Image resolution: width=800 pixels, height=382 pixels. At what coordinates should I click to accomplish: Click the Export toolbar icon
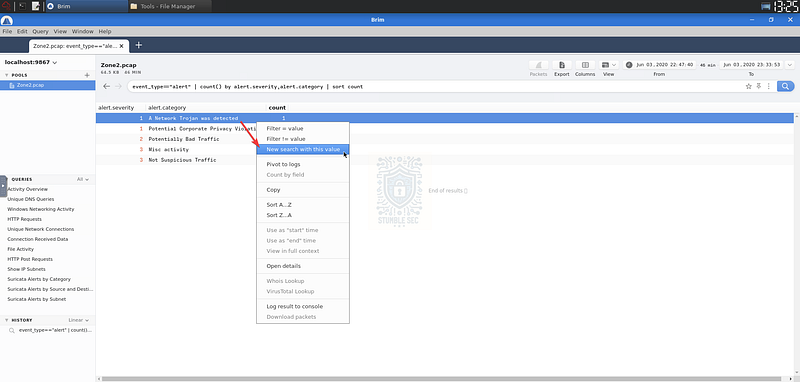click(x=562, y=65)
